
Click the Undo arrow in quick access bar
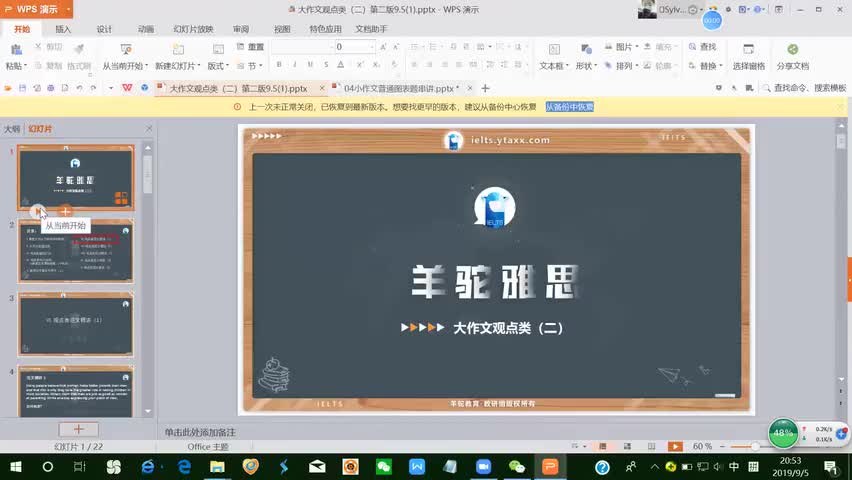(79, 88)
